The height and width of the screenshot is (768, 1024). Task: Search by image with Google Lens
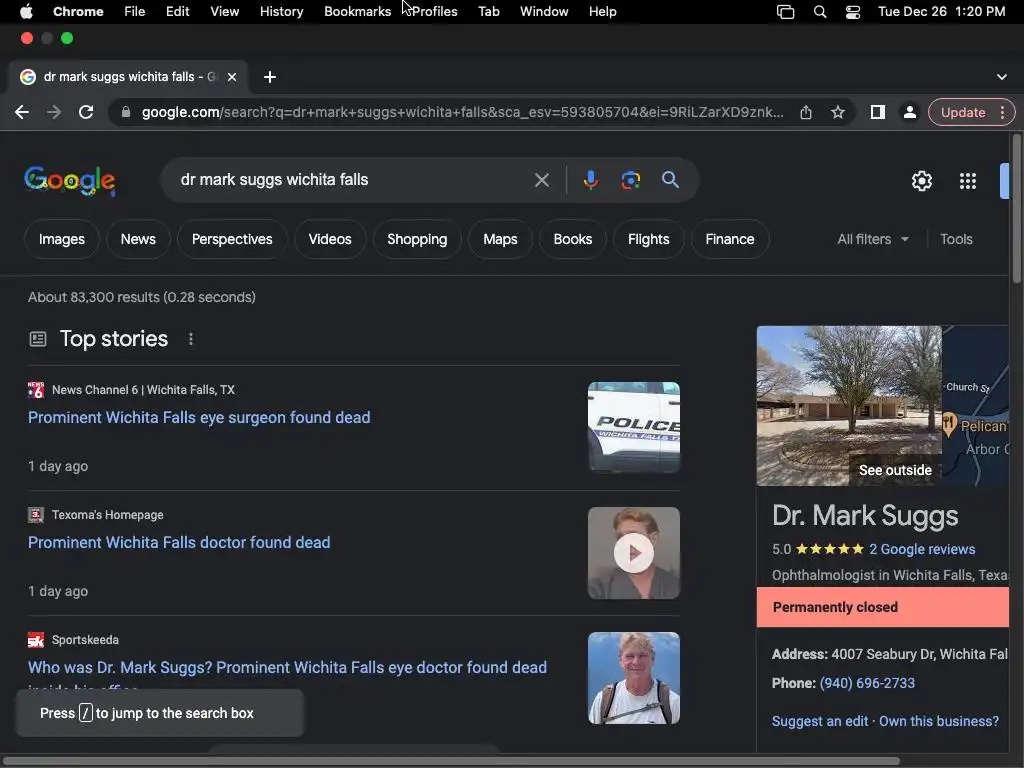click(630, 180)
